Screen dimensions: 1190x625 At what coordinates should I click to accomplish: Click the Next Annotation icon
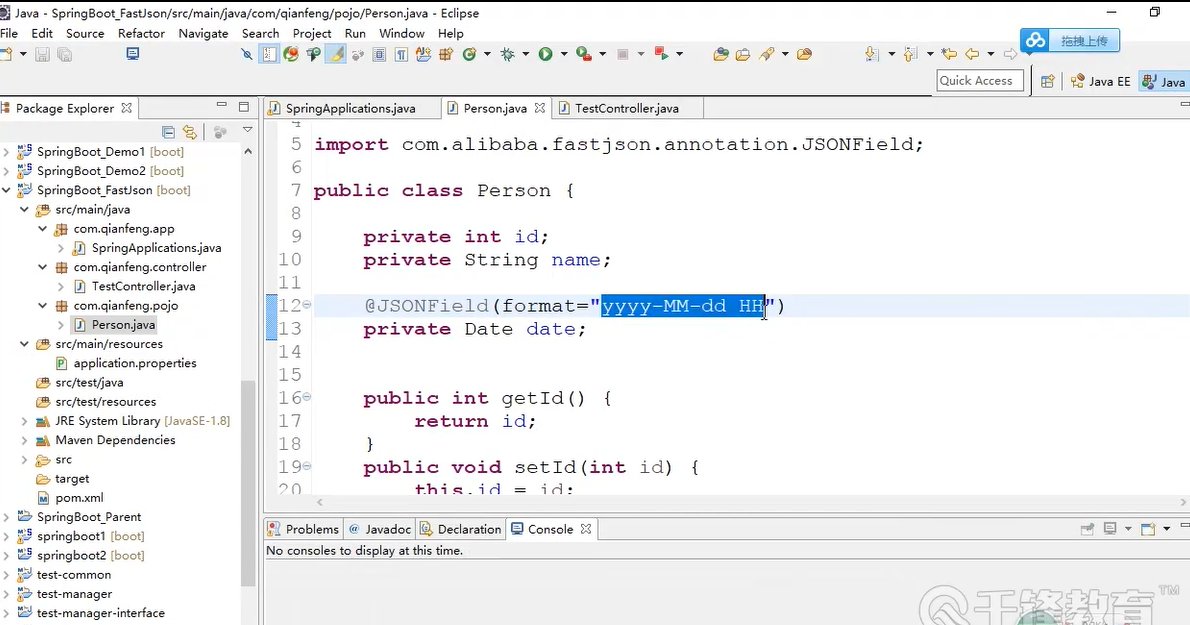[872, 54]
